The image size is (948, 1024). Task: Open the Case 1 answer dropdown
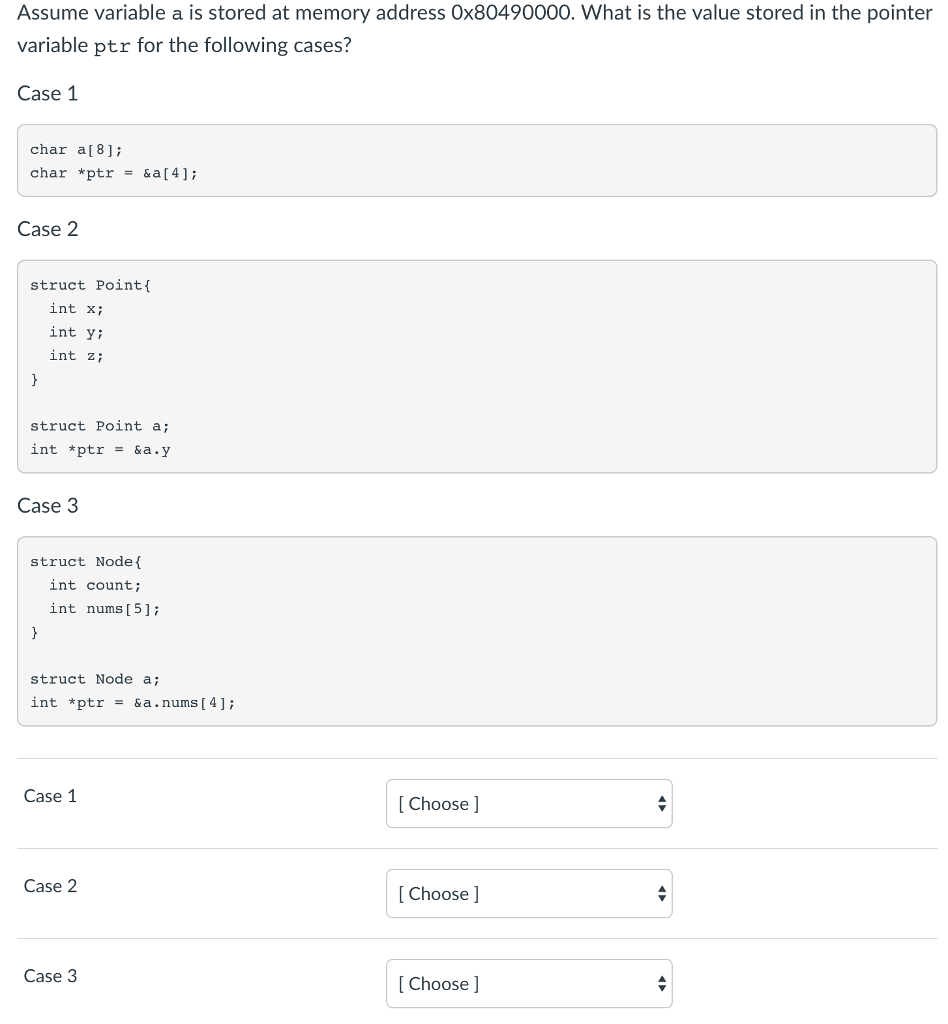click(x=529, y=803)
